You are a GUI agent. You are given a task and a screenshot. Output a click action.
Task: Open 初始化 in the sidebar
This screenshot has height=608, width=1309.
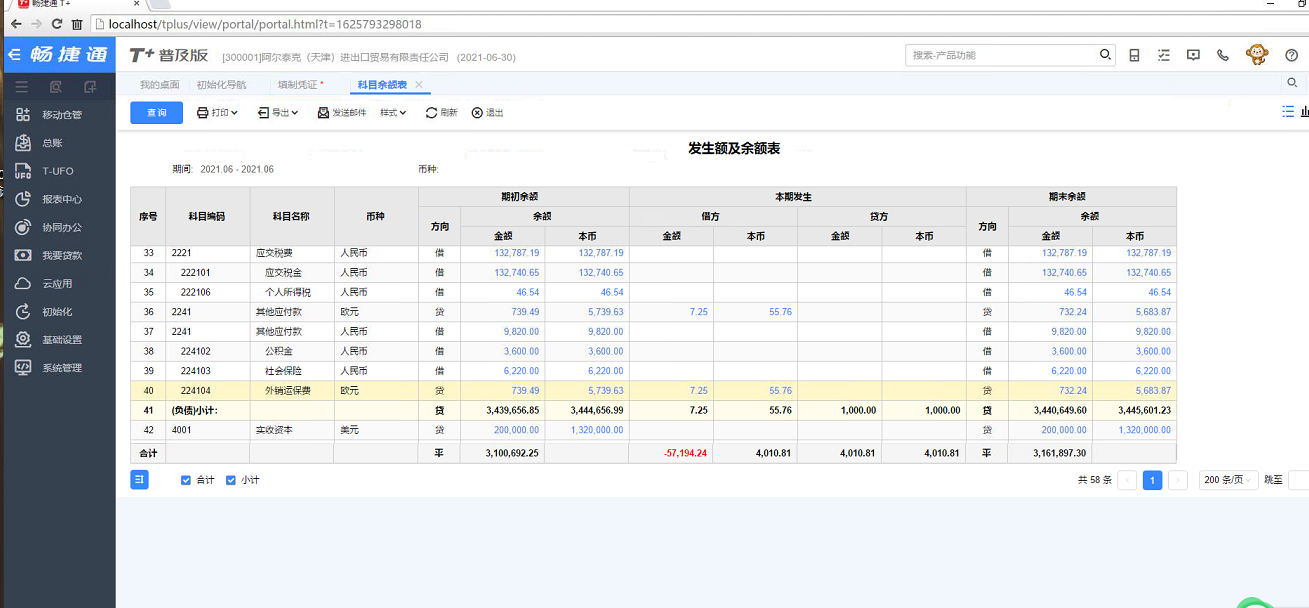pos(57,312)
